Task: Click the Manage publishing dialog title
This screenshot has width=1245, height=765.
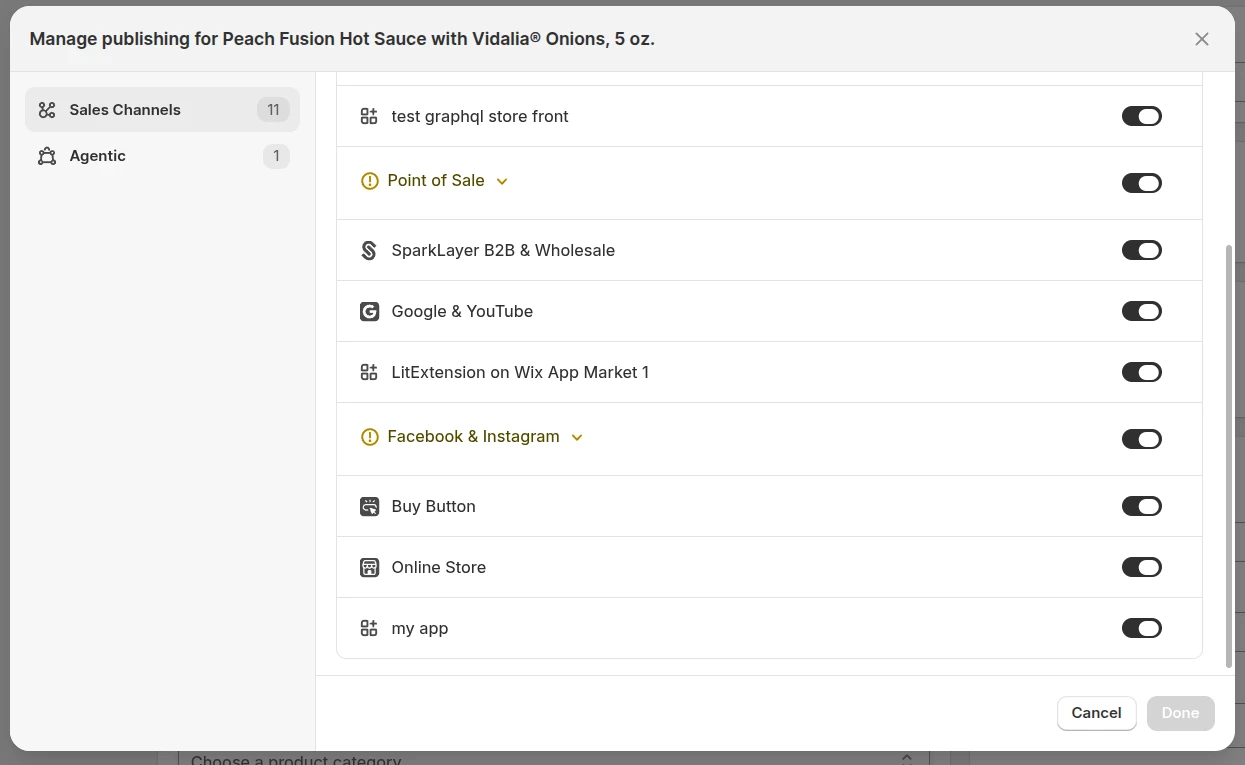Action: click(342, 39)
